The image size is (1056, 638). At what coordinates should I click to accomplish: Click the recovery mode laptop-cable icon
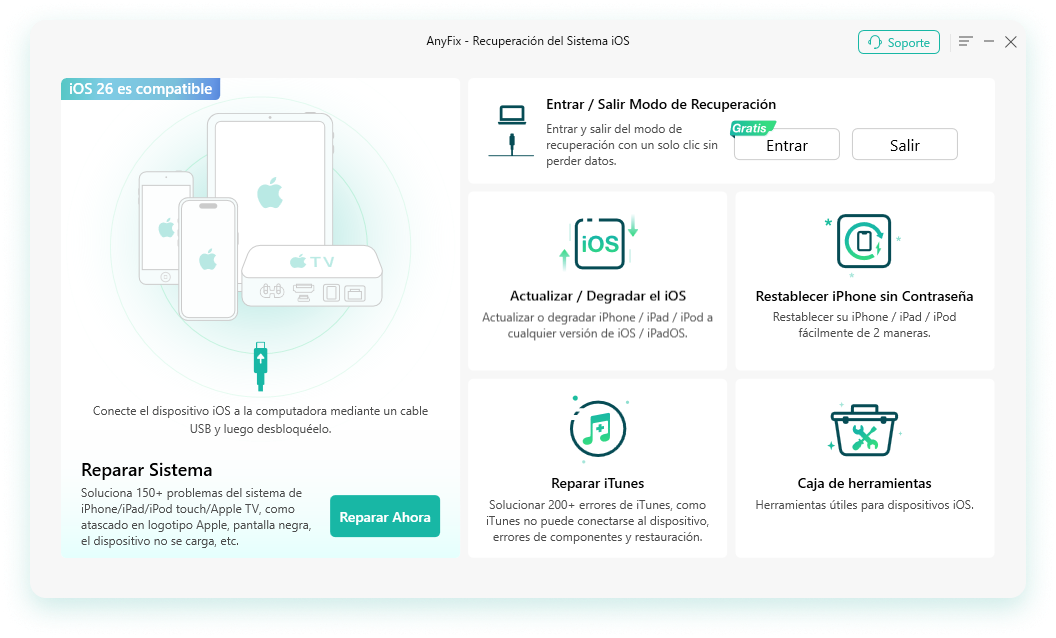(511, 131)
